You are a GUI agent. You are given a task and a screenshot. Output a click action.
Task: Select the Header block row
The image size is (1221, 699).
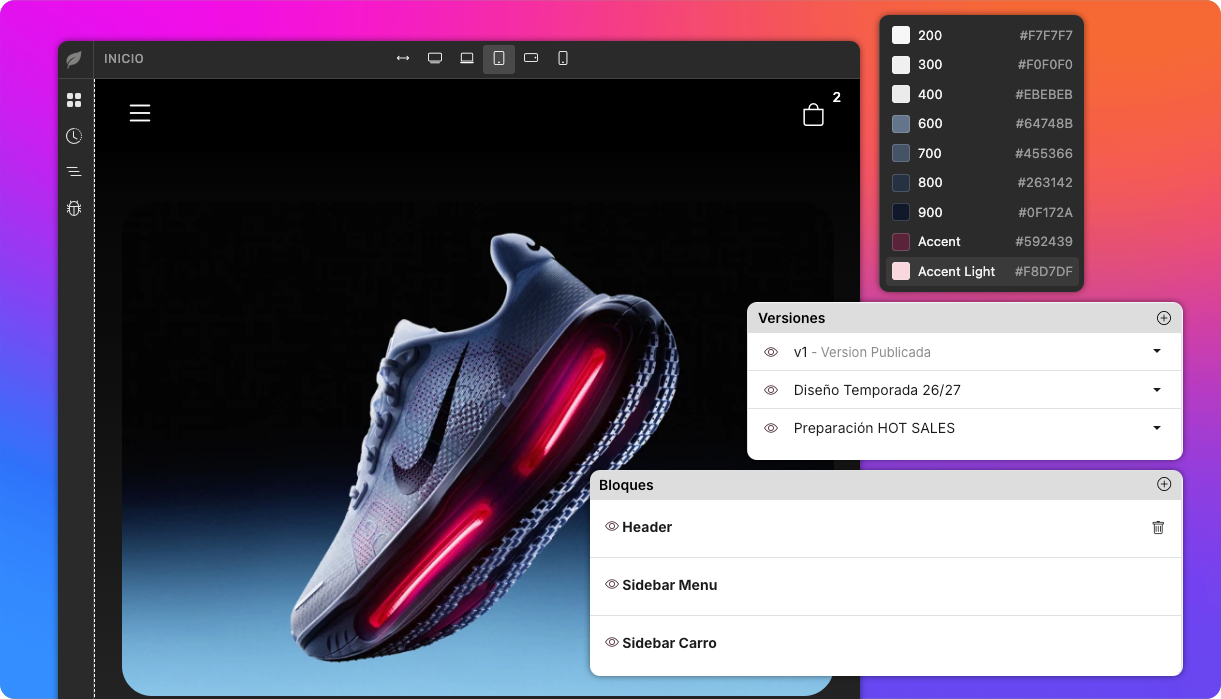coord(886,528)
